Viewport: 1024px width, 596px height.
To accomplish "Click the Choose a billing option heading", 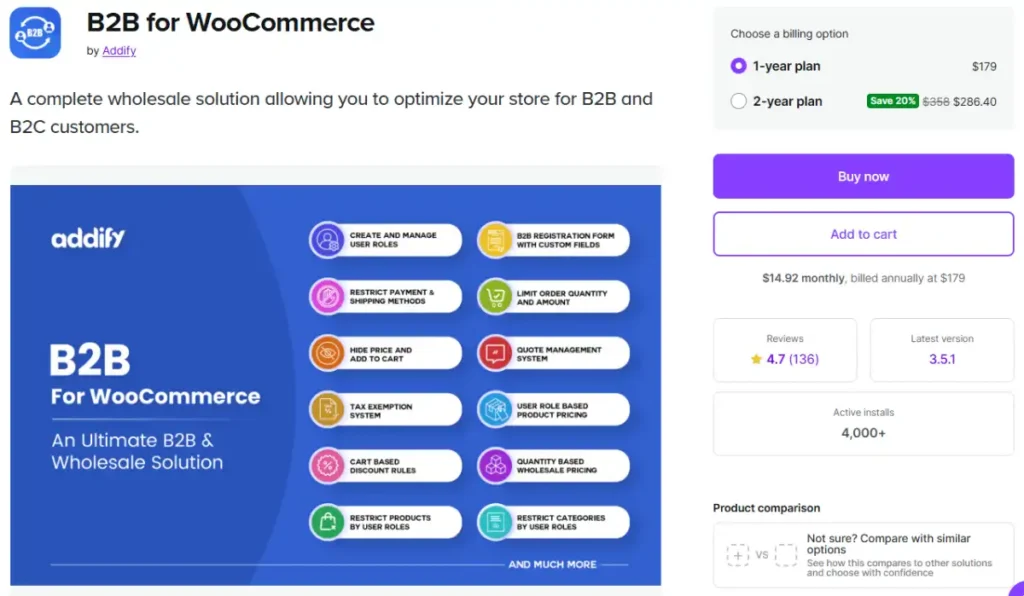I will click(x=789, y=34).
